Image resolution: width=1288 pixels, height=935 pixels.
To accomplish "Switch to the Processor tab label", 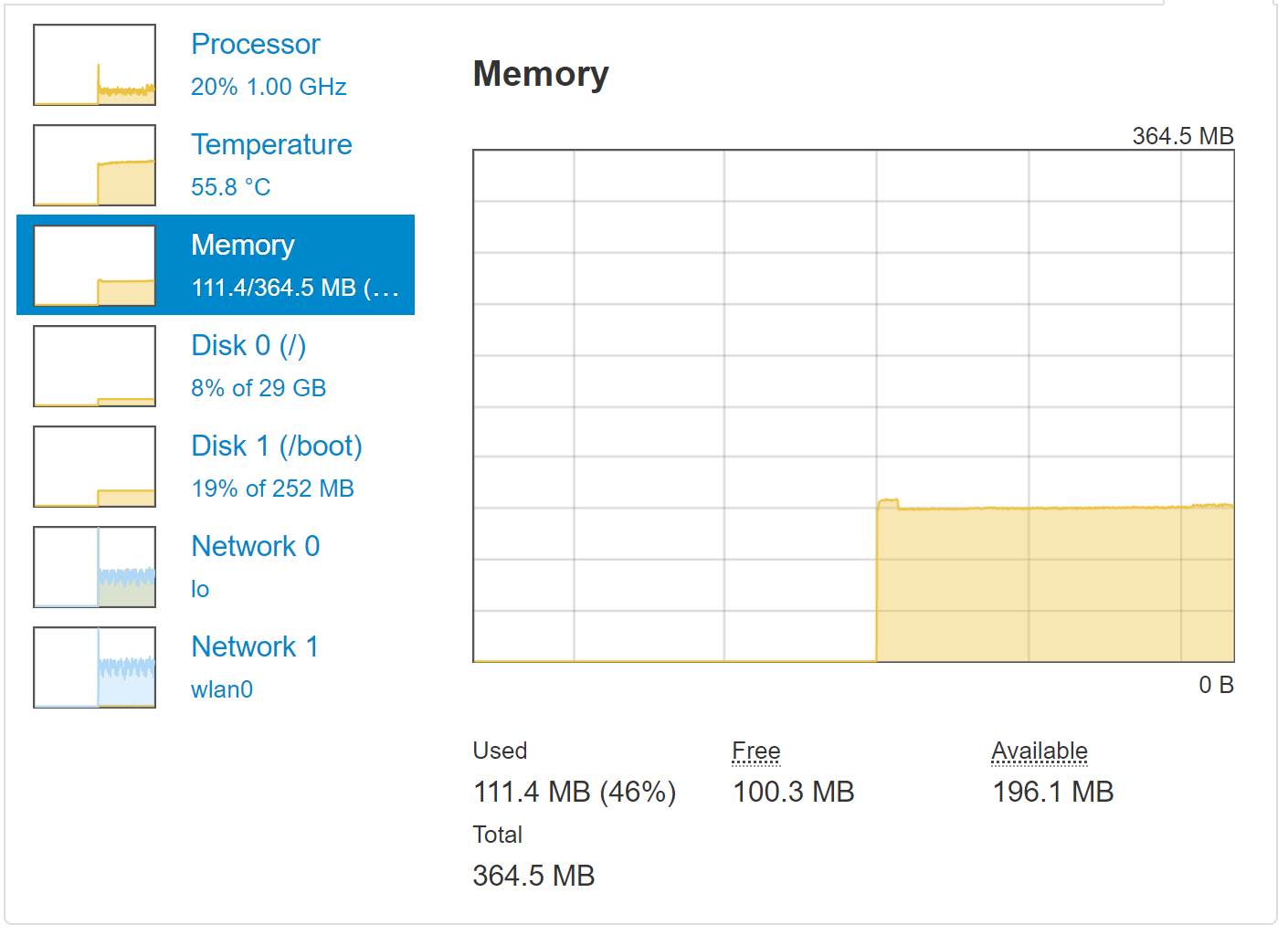I will point(256,44).
